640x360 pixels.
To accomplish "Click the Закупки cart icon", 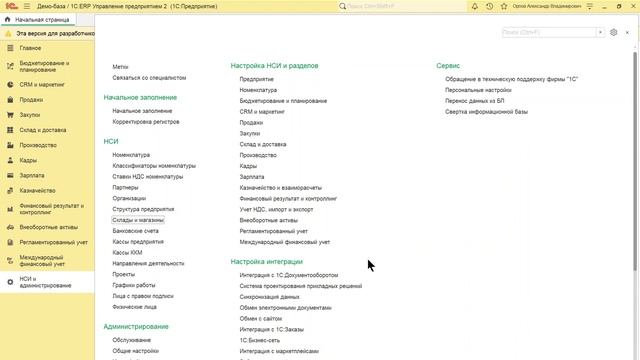I will point(10,115).
